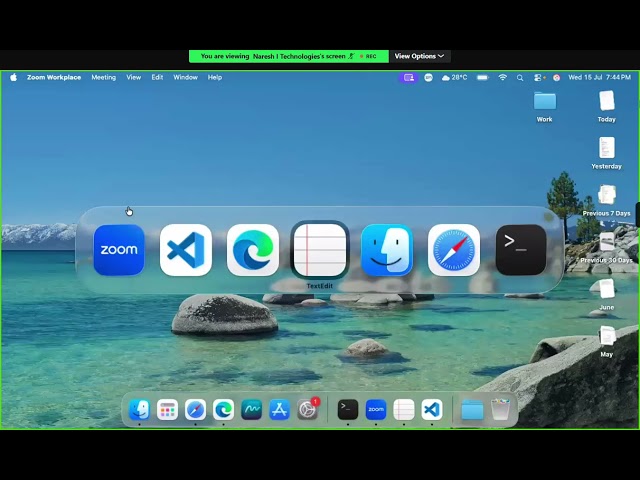This screenshot has width=640, height=480.
Task: Select Zoom in the app switcher
Action: 119,250
